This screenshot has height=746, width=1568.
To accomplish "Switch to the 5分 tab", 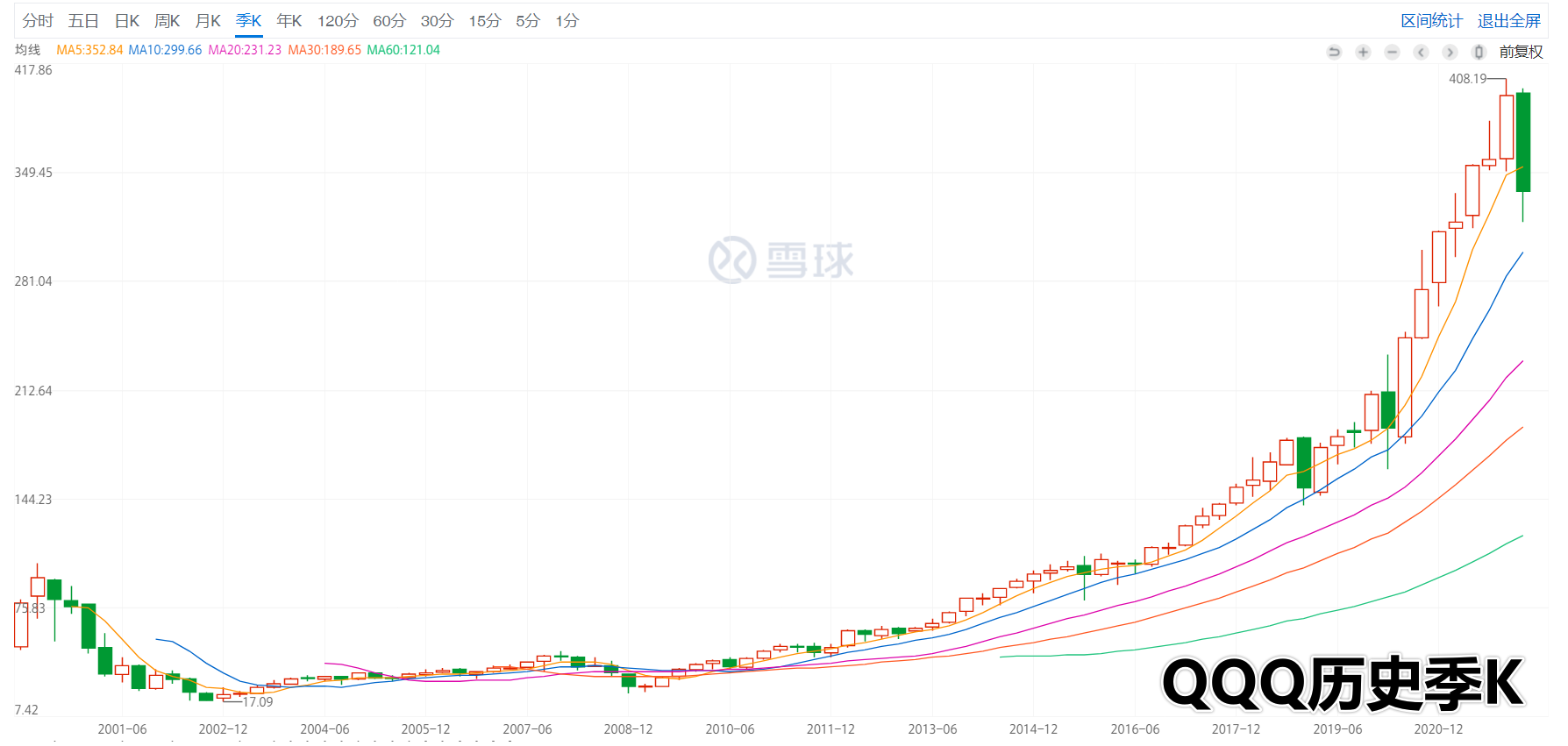I will pos(528,21).
